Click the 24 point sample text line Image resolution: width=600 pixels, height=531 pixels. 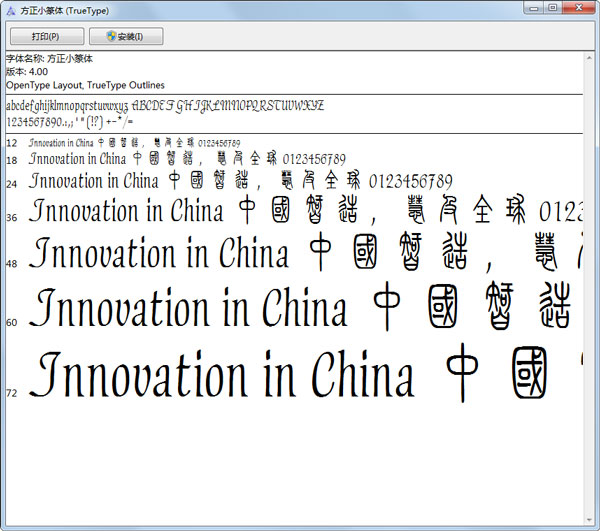pyautogui.click(x=240, y=182)
